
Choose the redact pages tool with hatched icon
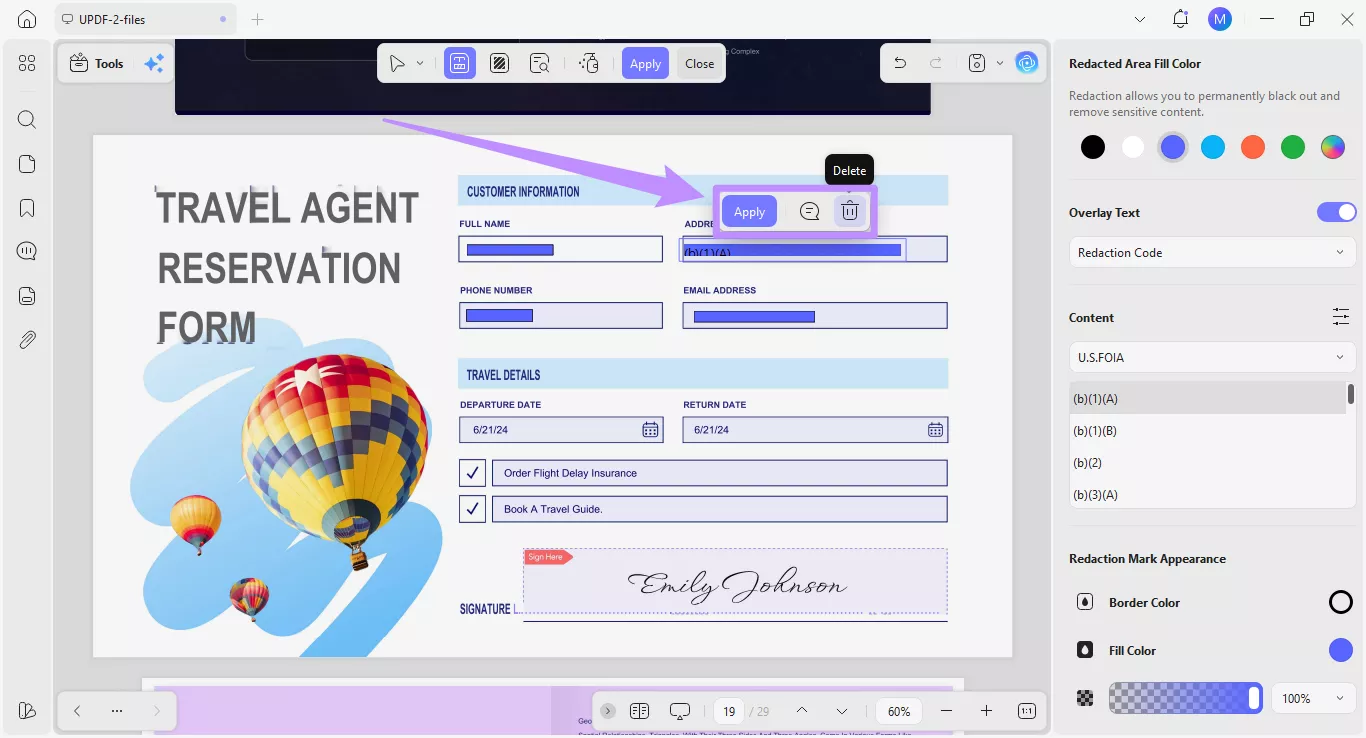[500, 64]
